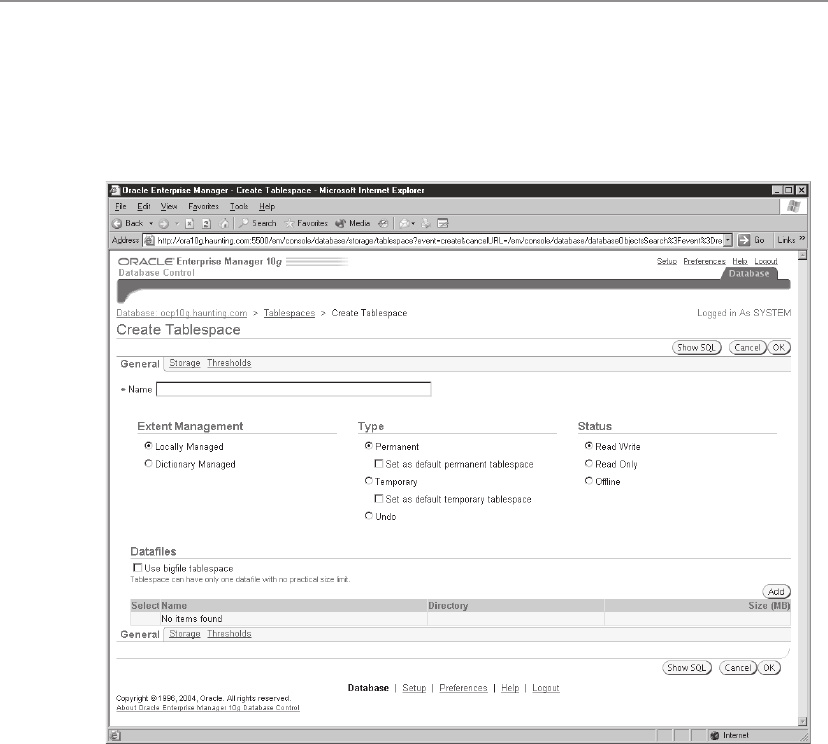Viewport: 828px width, 744px height.
Task: Switch to the bottom Thresholds tab
Action: click(x=229, y=634)
